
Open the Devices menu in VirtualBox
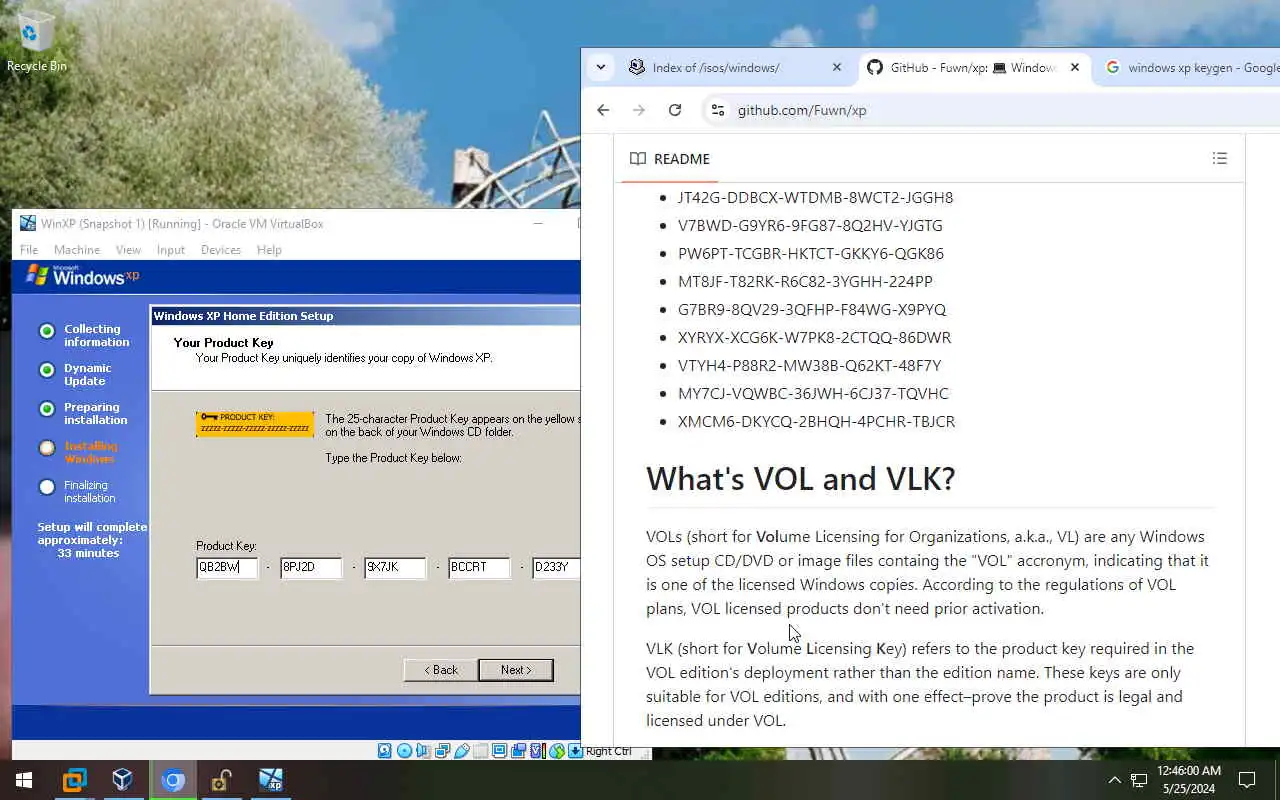[220, 250]
